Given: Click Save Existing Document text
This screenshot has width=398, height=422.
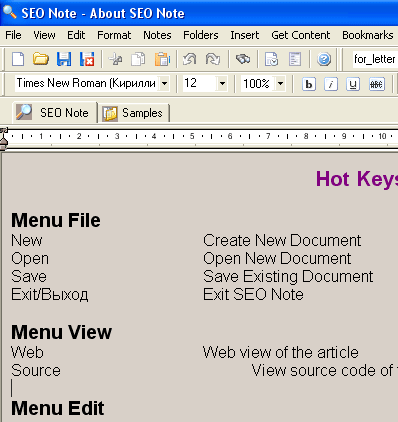Looking at the screenshot, I should 288,277.
